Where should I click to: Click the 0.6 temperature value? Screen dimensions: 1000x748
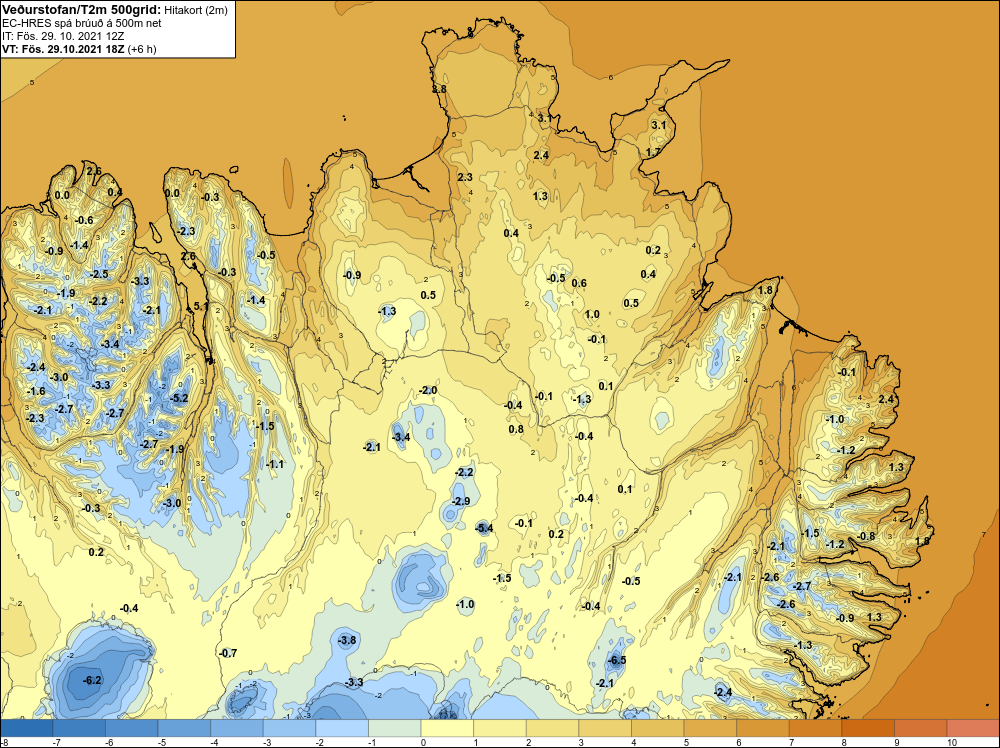579,283
